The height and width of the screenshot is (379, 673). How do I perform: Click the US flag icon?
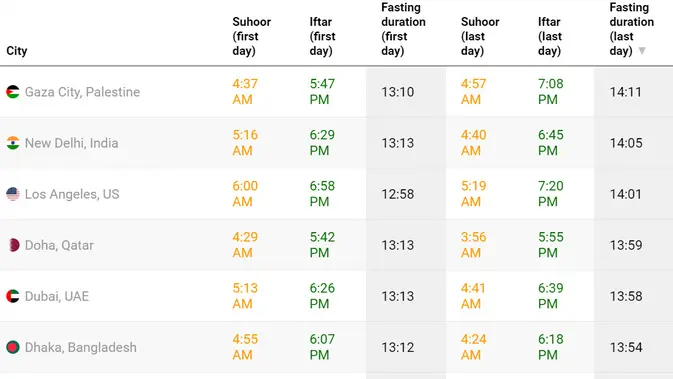pyautogui.click(x=13, y=194)
